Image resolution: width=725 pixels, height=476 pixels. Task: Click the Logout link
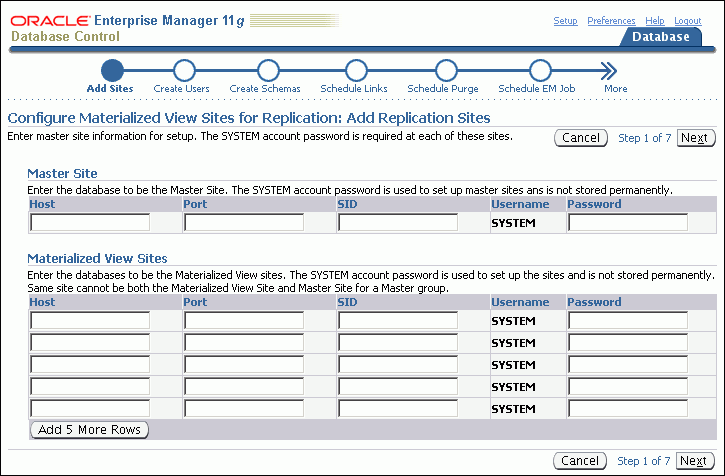(688, 21)
